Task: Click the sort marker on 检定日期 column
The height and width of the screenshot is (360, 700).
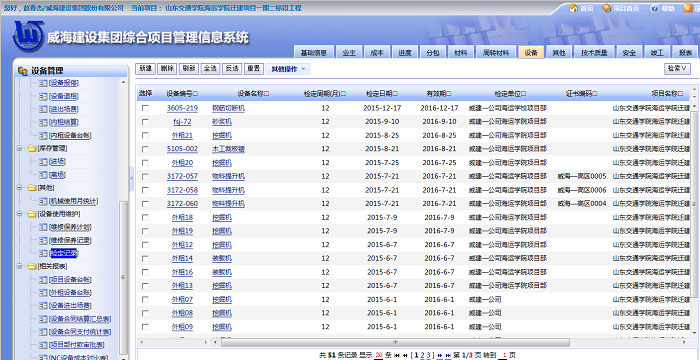Action: point(396,94)
